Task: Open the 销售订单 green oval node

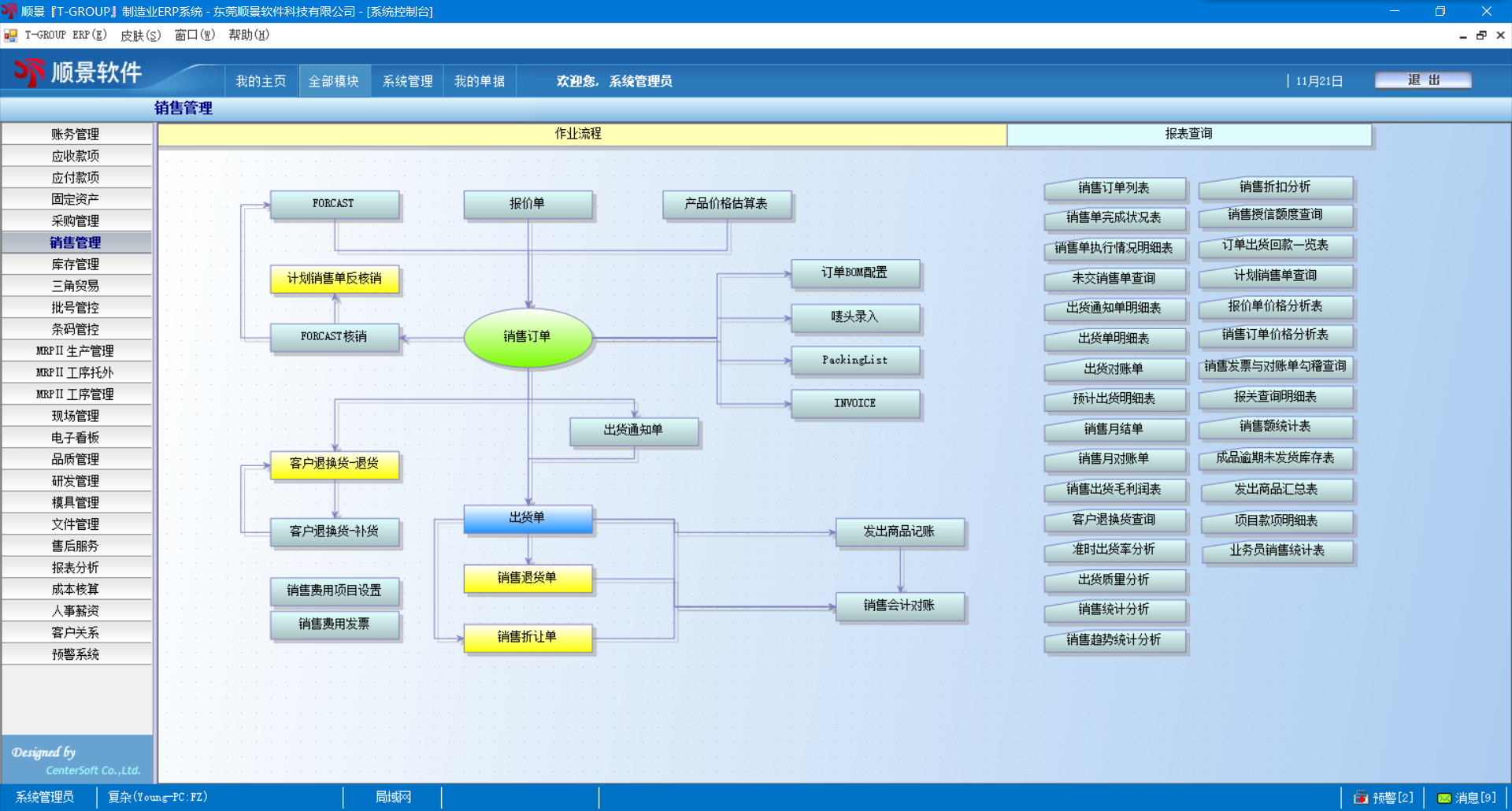Action: 528,337
